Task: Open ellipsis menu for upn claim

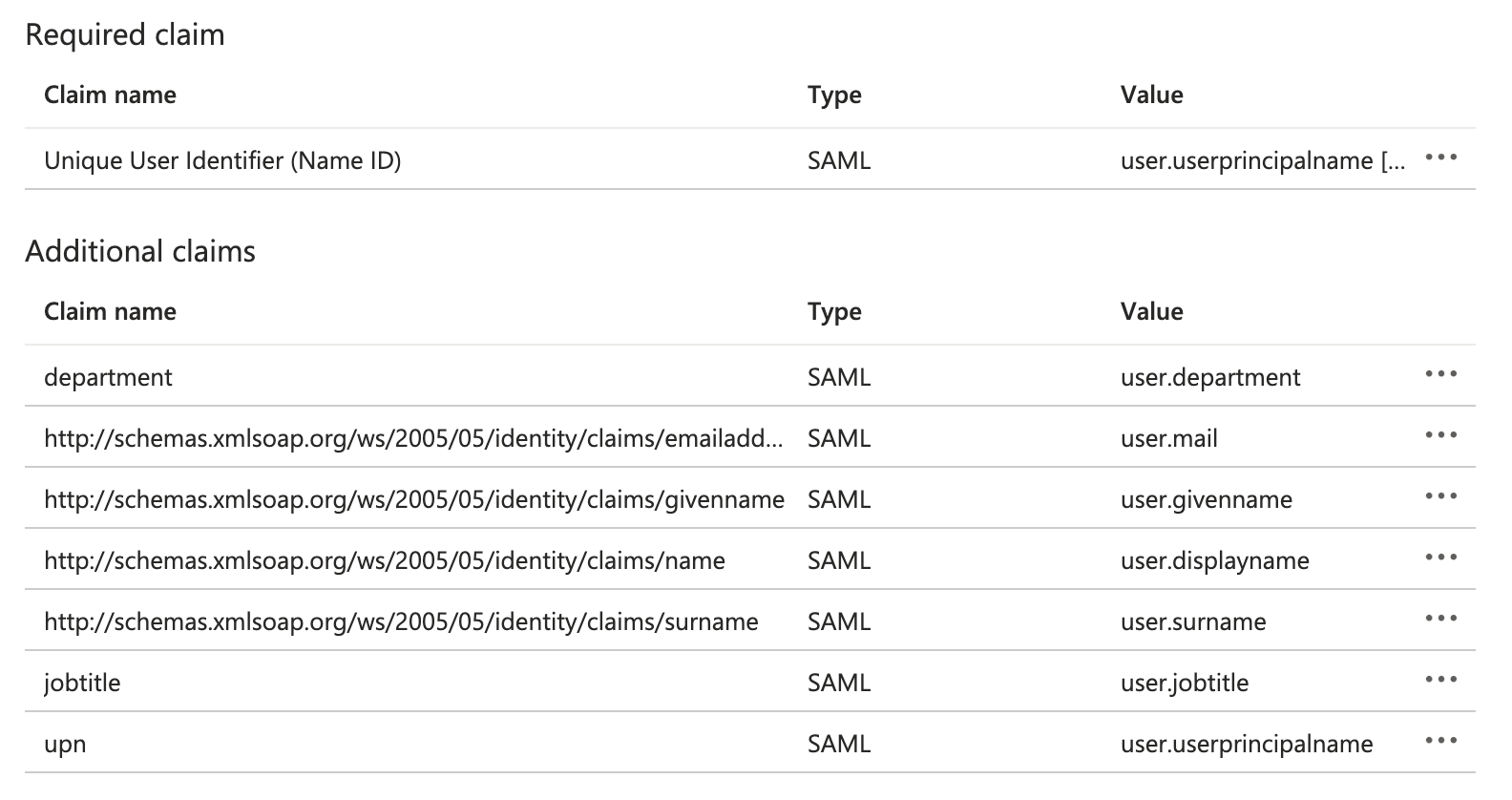Action: 1440,741
